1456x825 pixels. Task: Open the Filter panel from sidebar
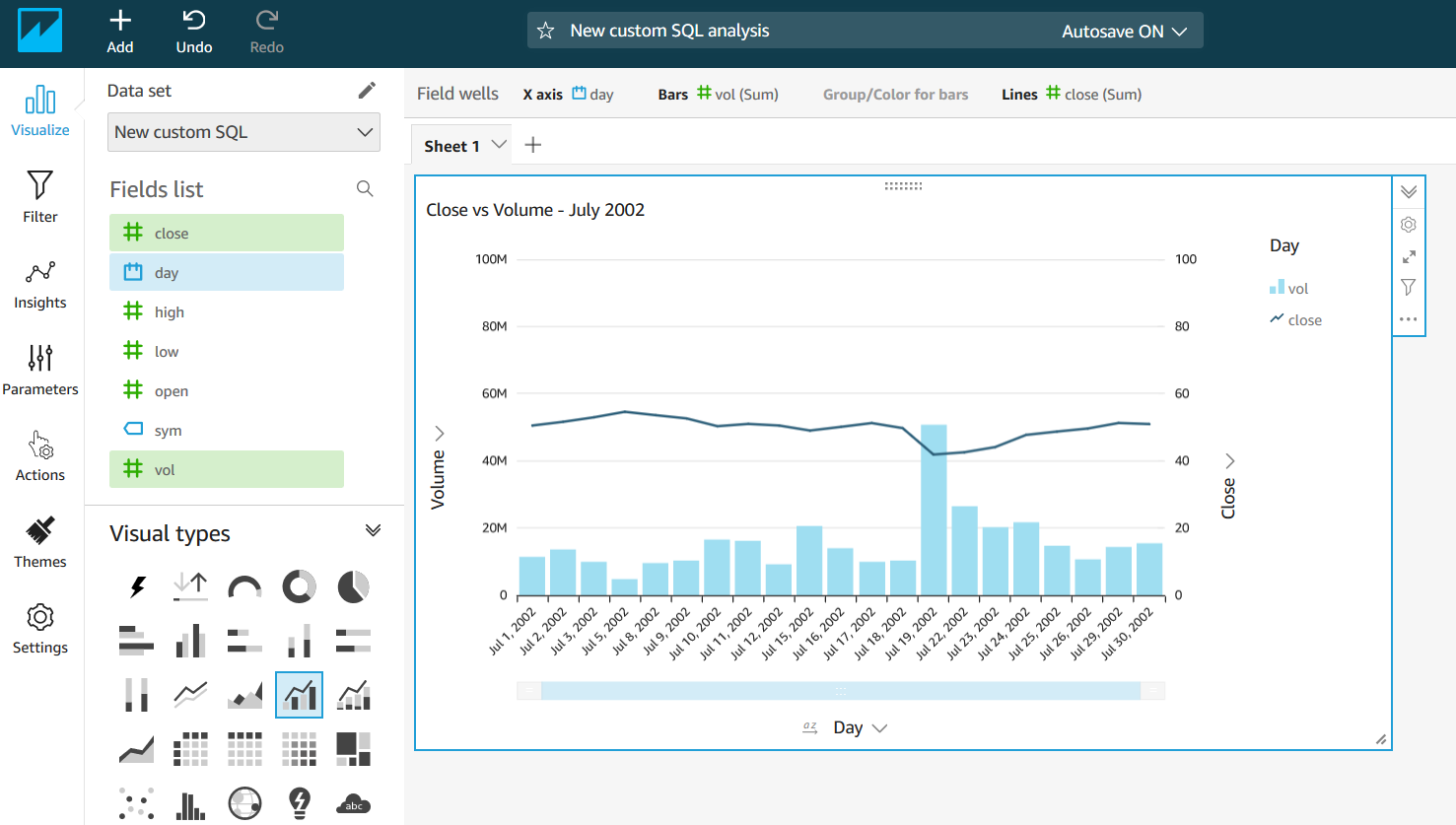[40, 197]
